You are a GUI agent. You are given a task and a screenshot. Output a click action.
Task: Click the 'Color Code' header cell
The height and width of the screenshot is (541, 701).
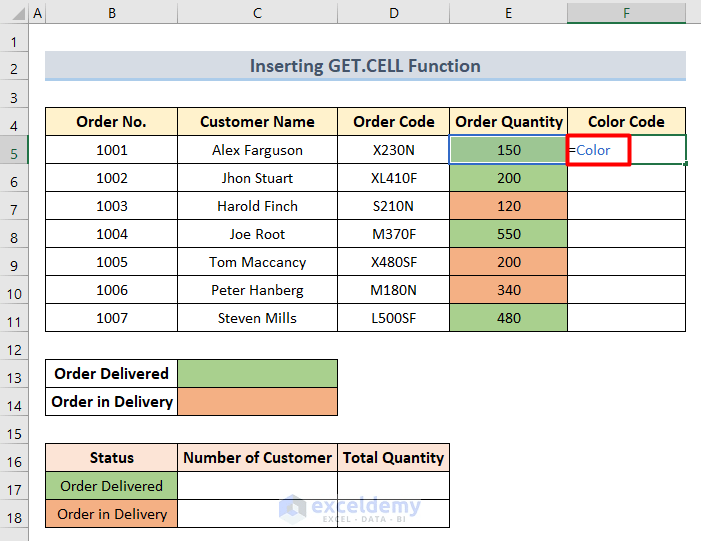point(626,122)
